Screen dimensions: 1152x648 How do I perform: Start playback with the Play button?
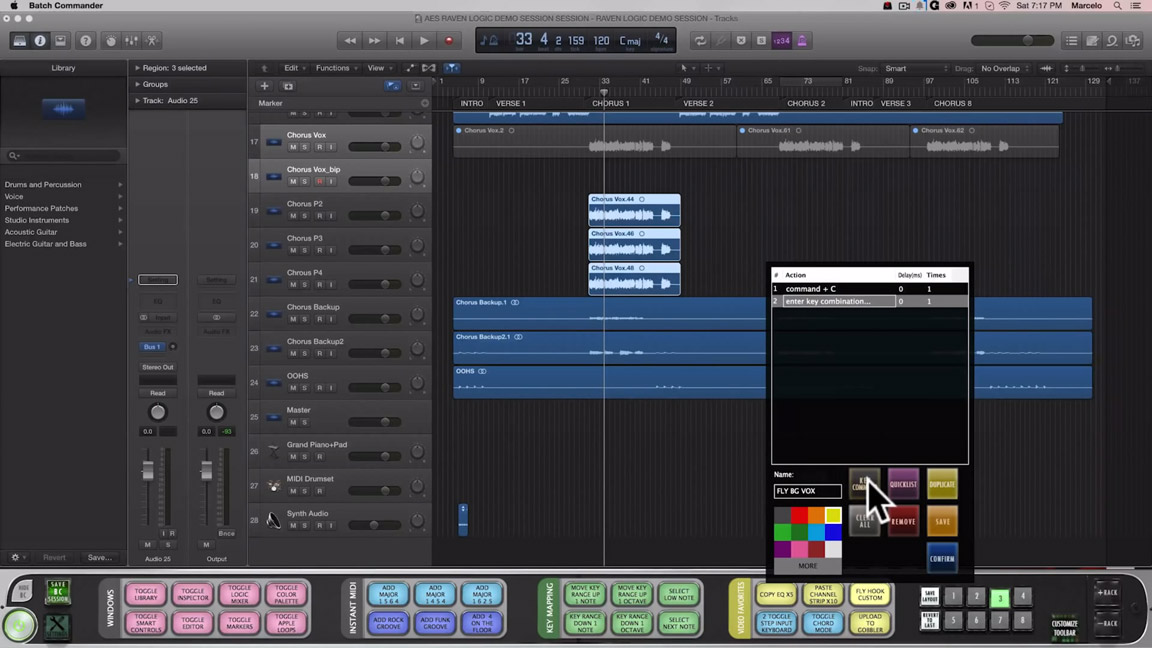point(424,41)
